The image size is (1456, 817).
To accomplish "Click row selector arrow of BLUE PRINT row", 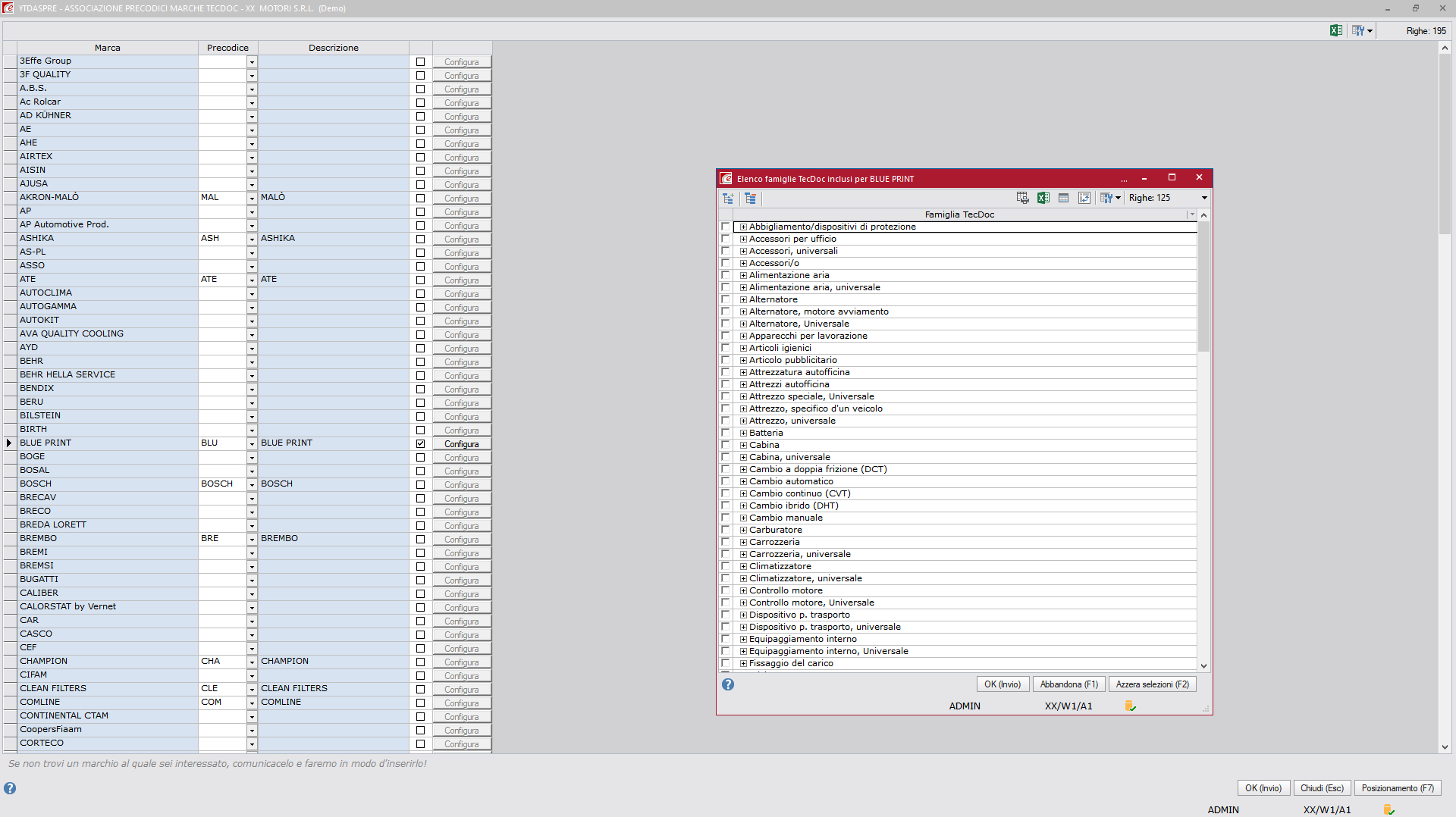I will coord(9,443).
